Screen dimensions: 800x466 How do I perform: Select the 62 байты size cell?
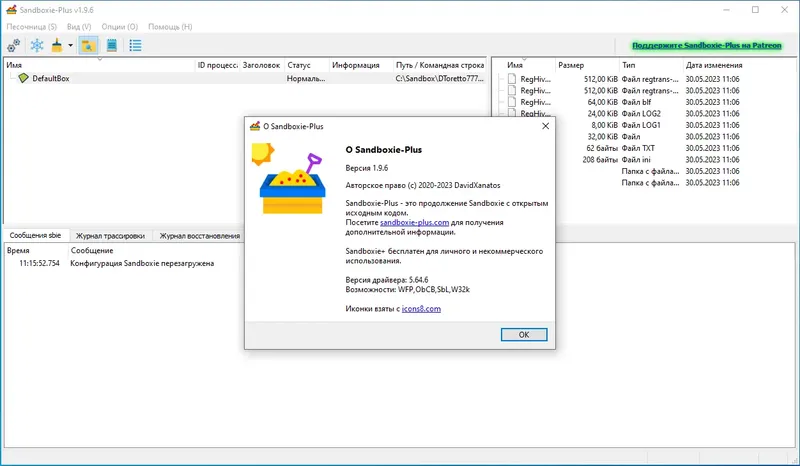coord(602,148)
